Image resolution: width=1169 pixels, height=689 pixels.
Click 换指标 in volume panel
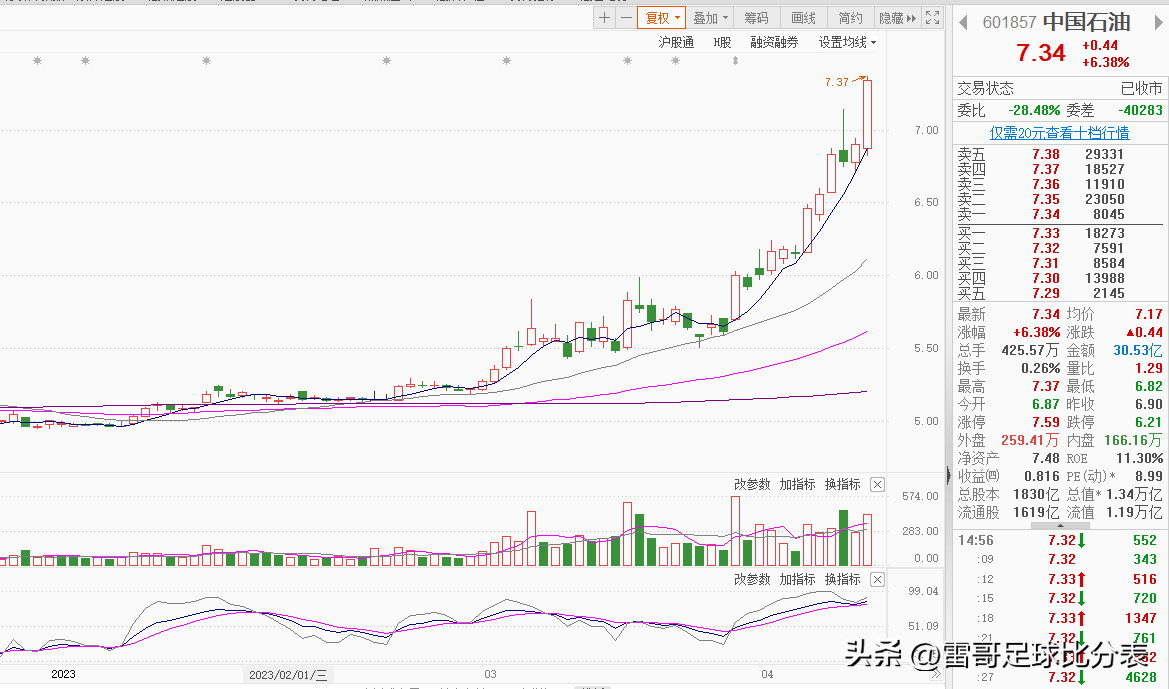842,485
